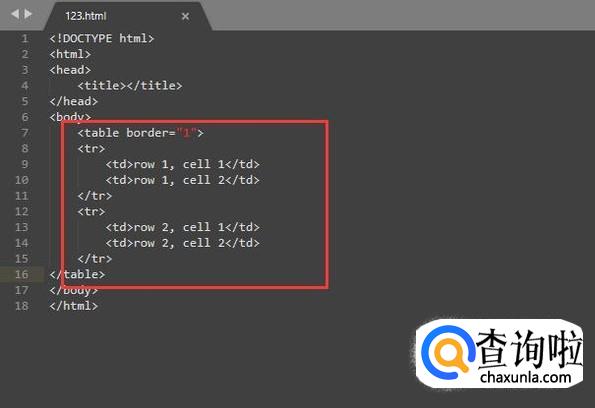The image size is (595, 408).
Task: Click the <title></title> line
Action: pyautogui.click(x=130, y=86)
